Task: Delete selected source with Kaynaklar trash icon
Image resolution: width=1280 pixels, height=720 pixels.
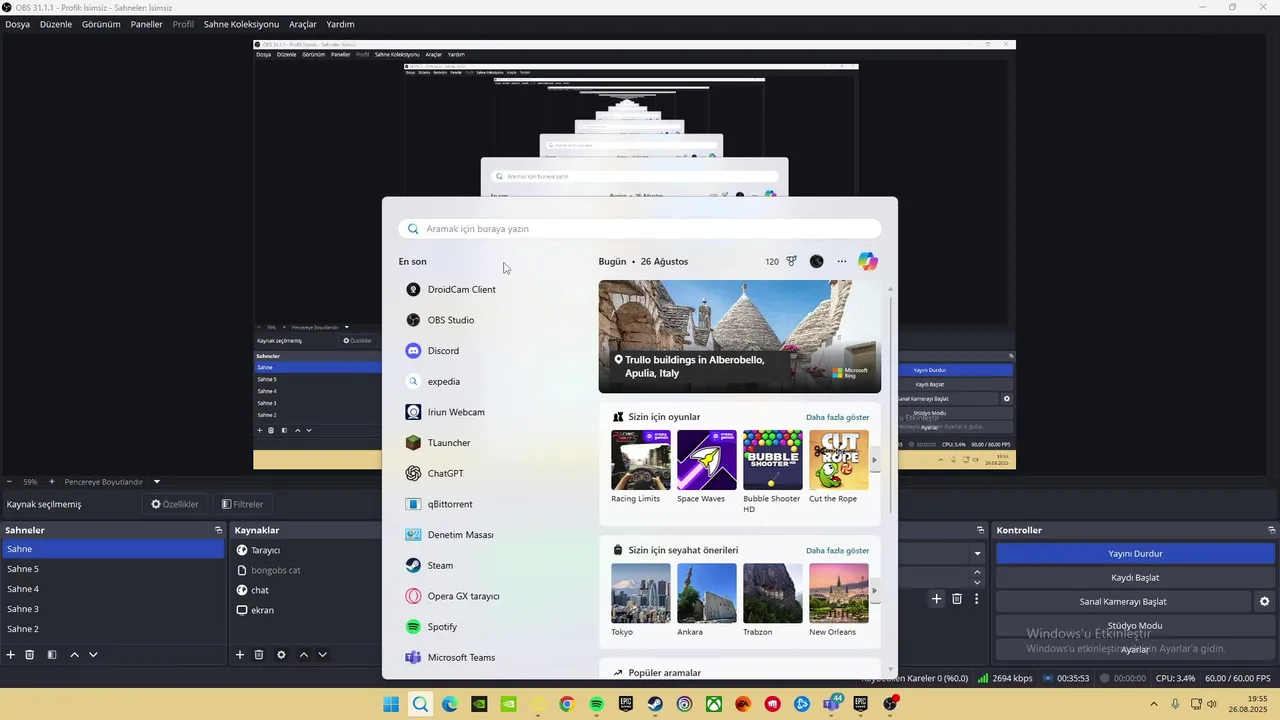Action: [x=259, y=655]
